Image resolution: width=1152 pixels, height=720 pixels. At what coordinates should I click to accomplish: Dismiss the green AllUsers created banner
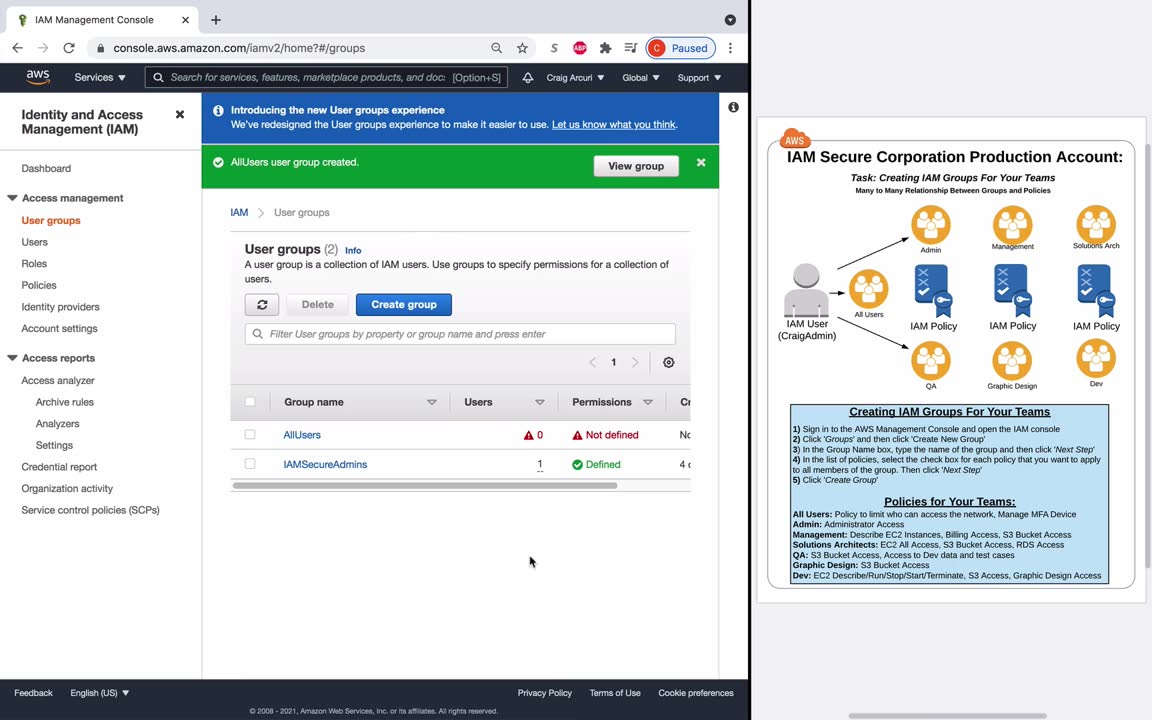pos(701,162)
